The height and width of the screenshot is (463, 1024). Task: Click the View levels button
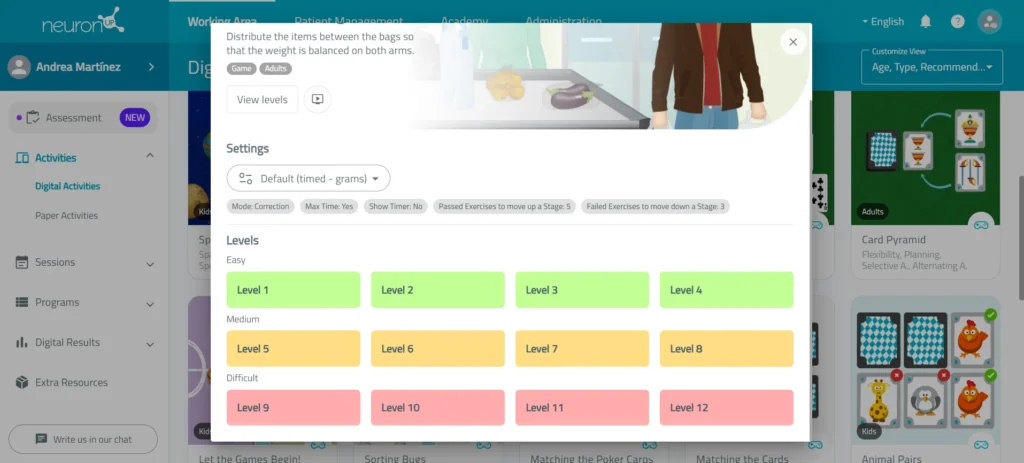[262, 99]
